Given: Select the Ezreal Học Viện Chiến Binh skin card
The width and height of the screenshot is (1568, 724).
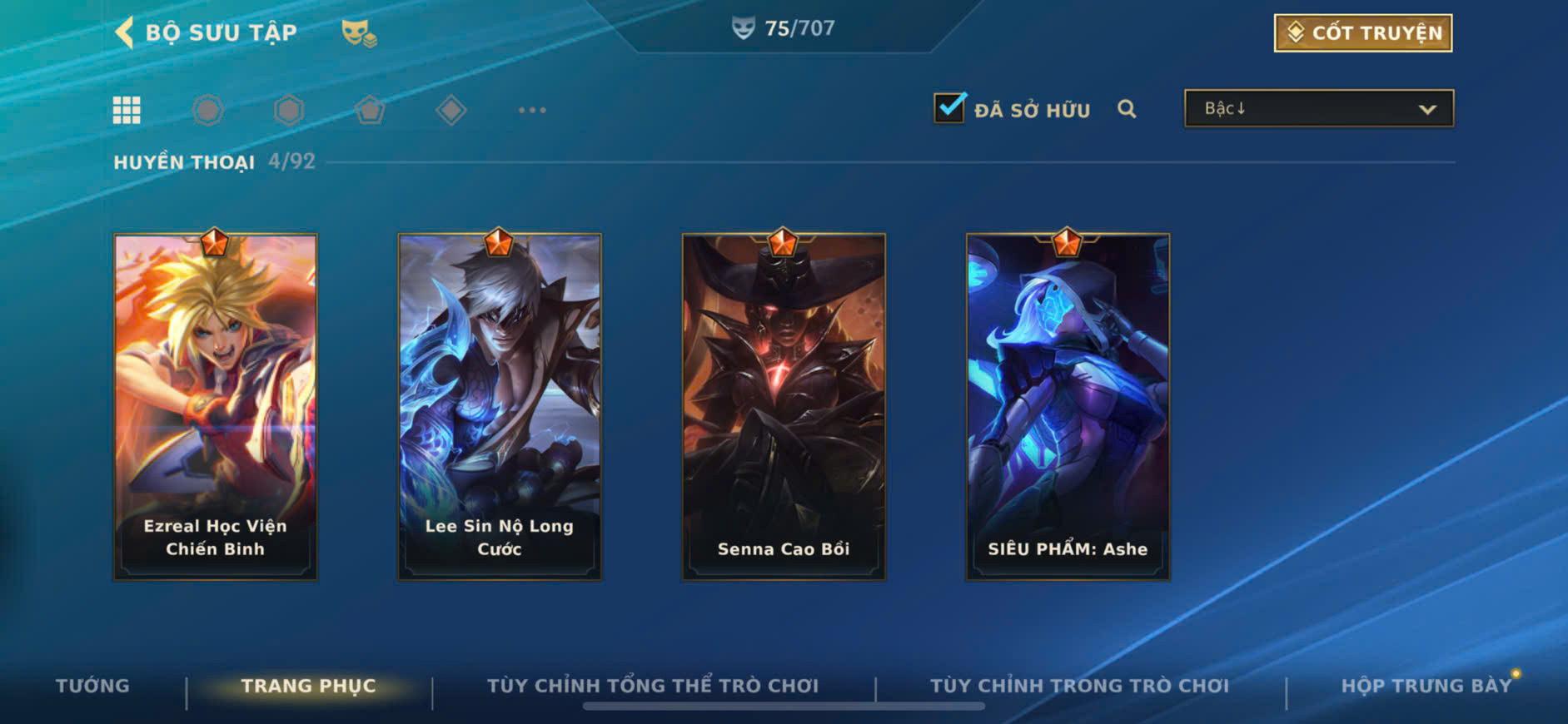Looking at the screenshot, I should click(216, 406).
